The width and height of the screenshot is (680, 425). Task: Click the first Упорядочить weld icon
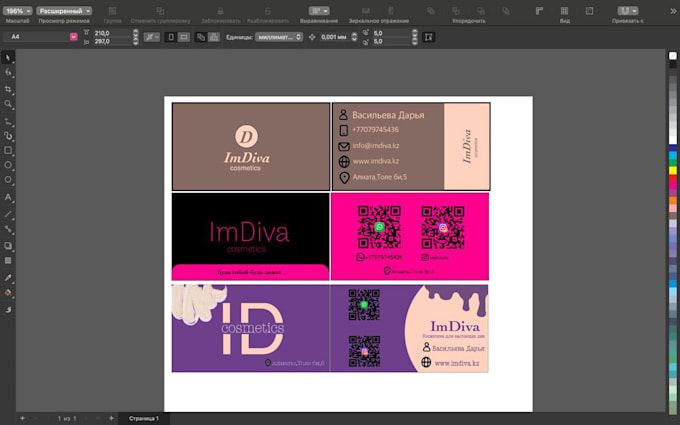pyautogui.click(x=431, y=11)
